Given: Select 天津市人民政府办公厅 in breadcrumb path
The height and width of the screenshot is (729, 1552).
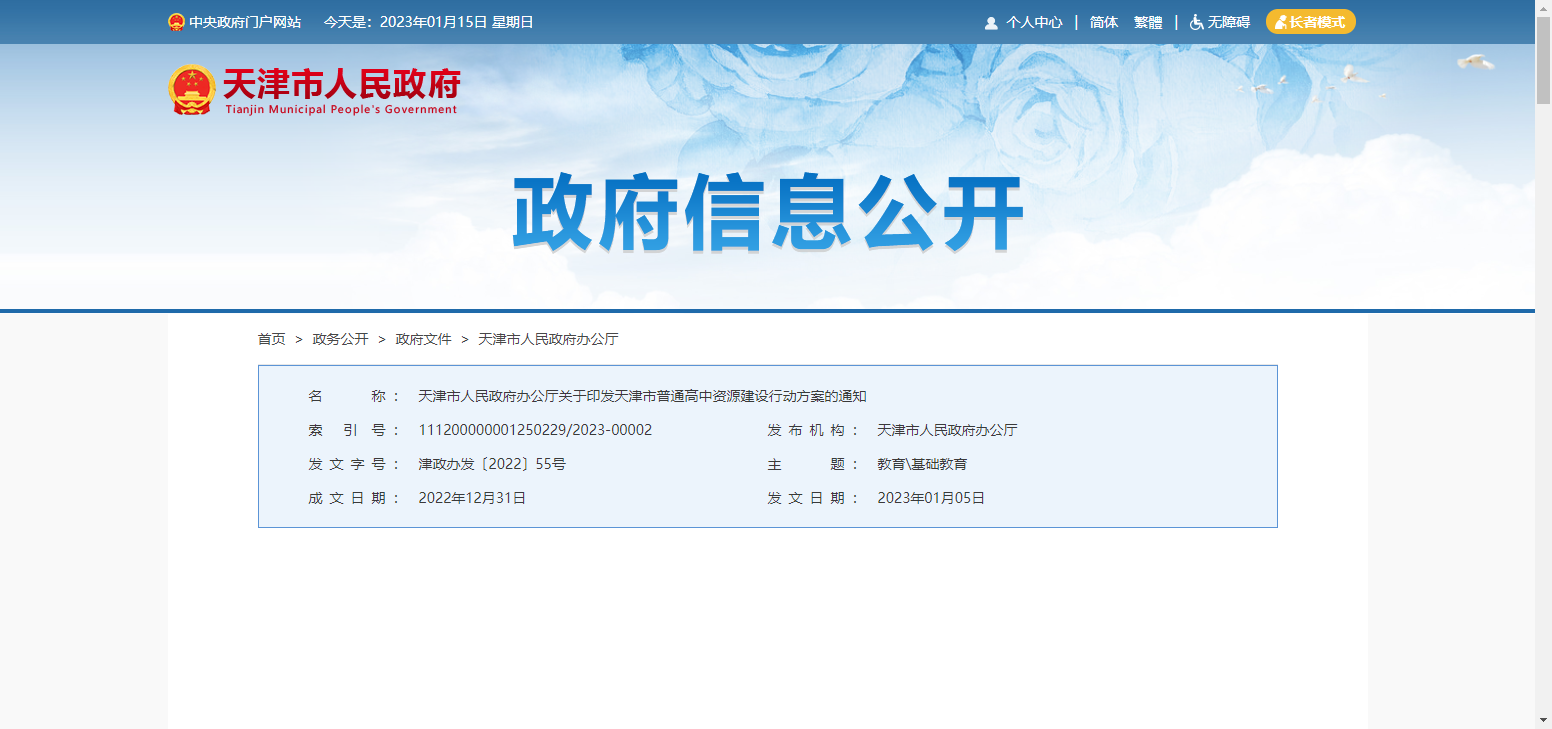Looking at the screenshot, I should pyautogui.click(x=548, y=339).
